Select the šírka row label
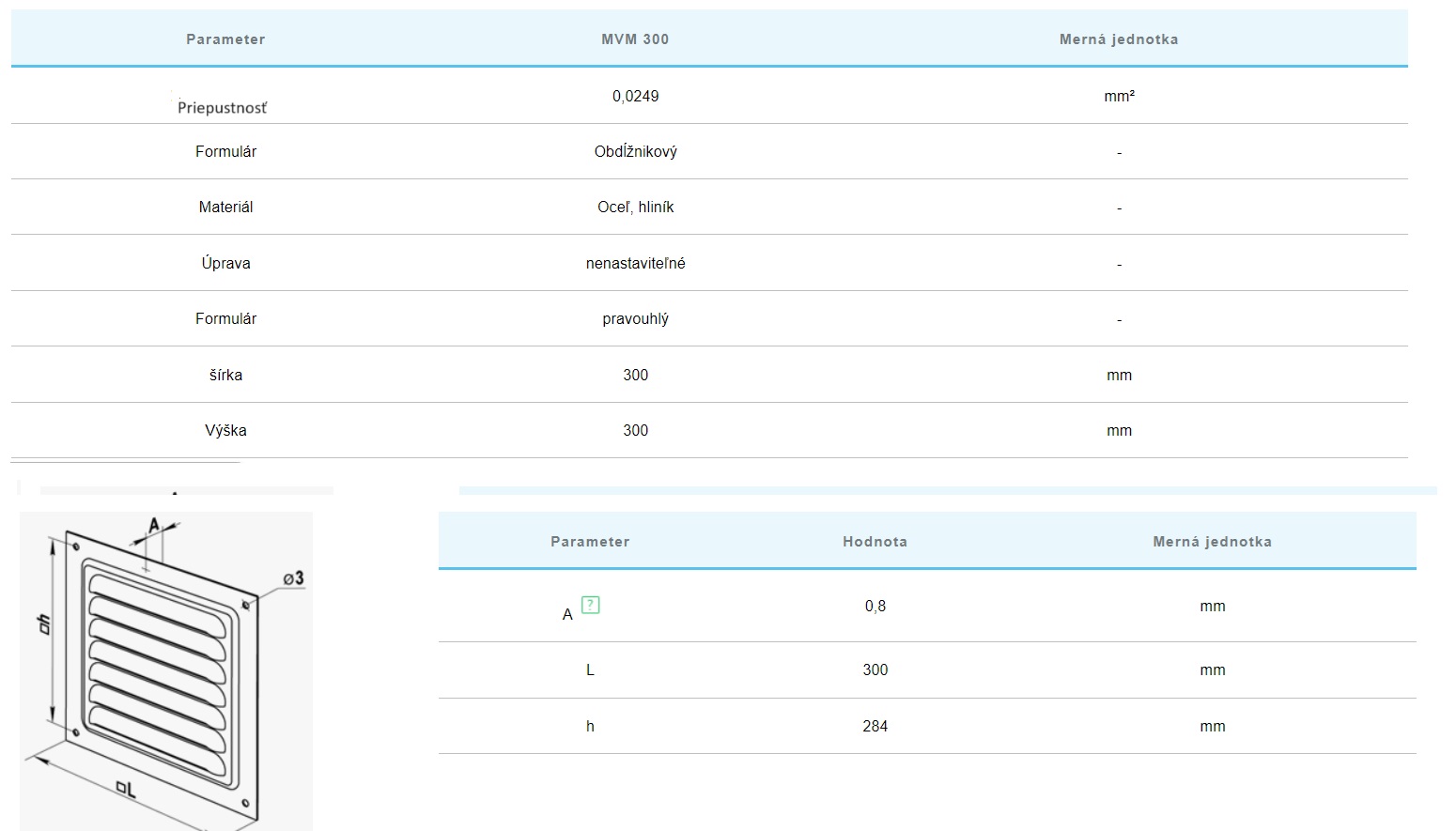The width and height of the screenshot is (1456, 831). (x=225, y=375)
